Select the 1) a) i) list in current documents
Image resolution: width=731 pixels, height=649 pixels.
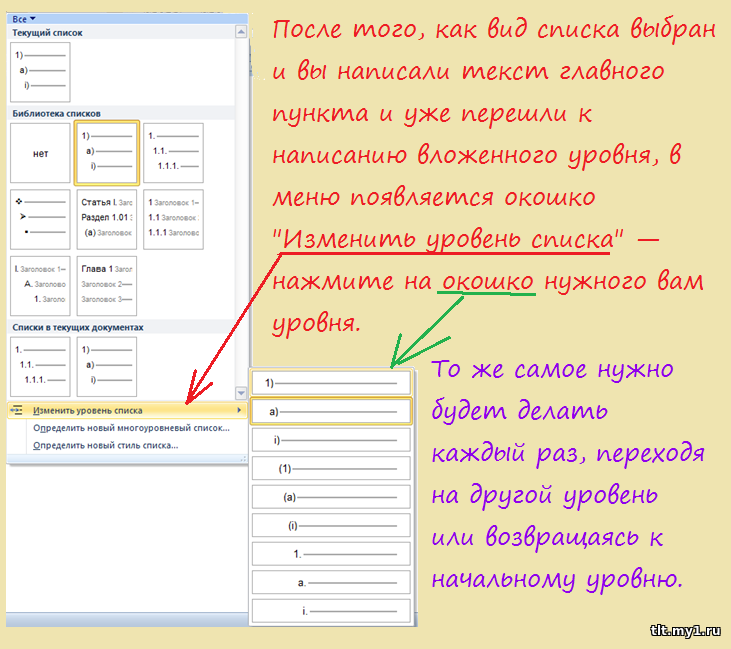(105, 366)
